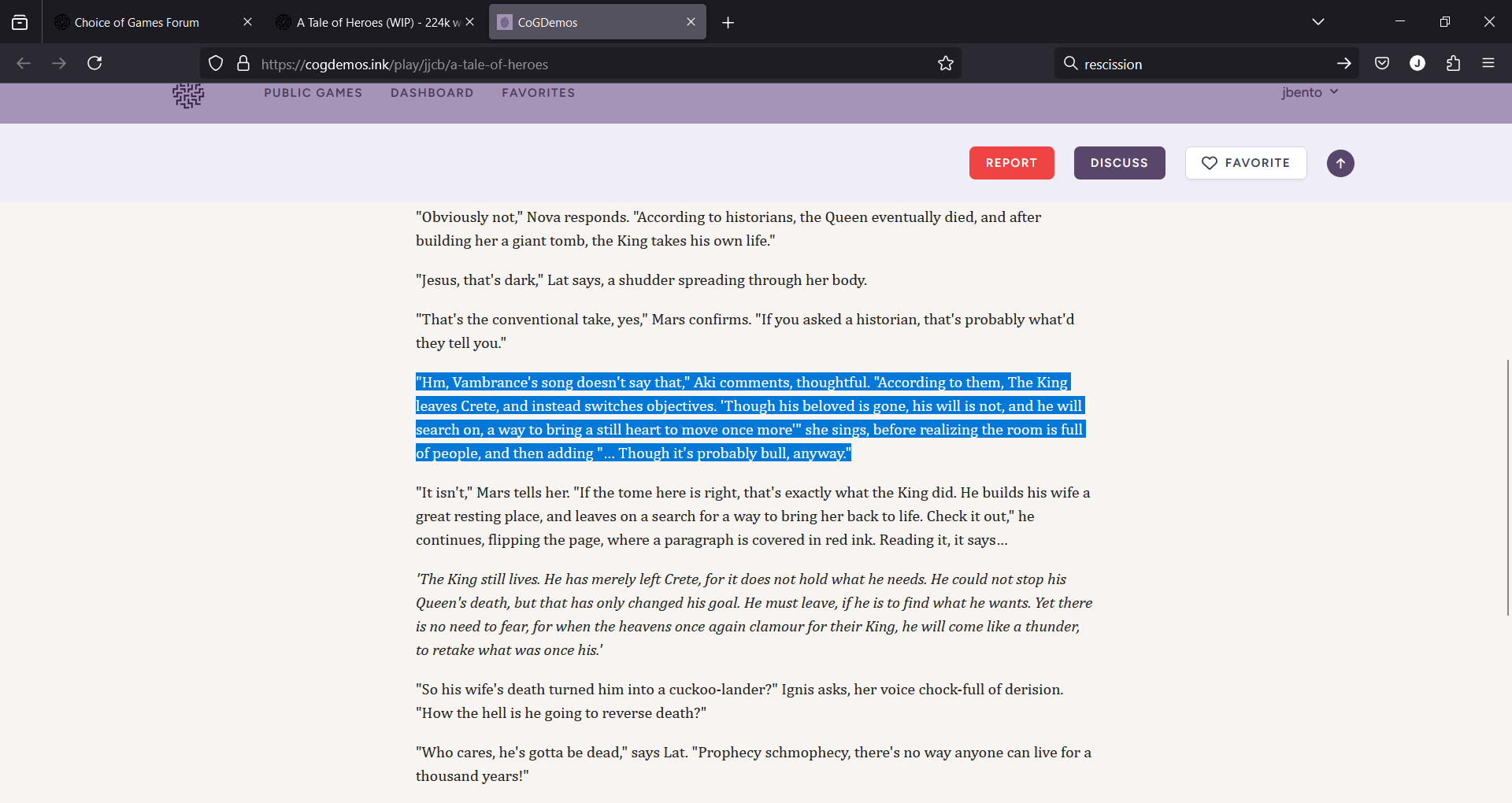Image resolution: width=1512 pixels, height=803 pixels.
Task: Minimize the browser window
Action: (x=1400, y=22)
